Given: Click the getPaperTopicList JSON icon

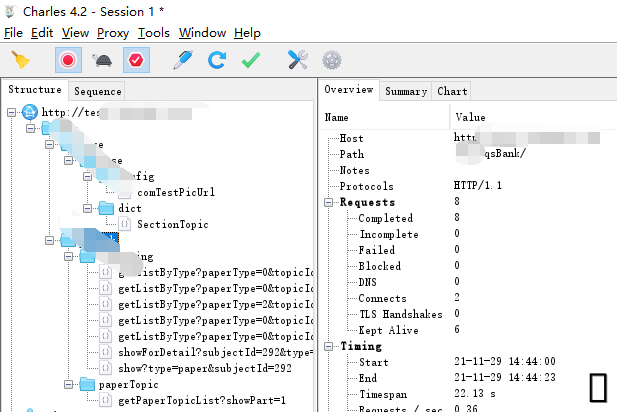Looking at the screenshot, I should [x=105, y=401].
